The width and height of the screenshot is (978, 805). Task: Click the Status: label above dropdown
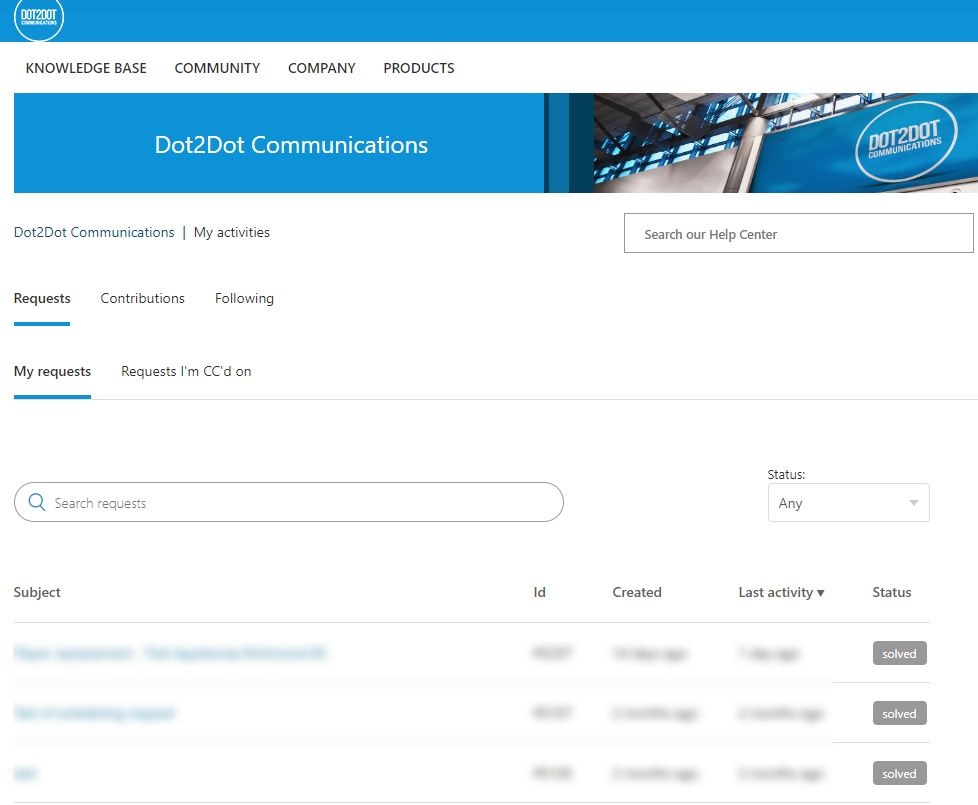(x=786, y=475)
